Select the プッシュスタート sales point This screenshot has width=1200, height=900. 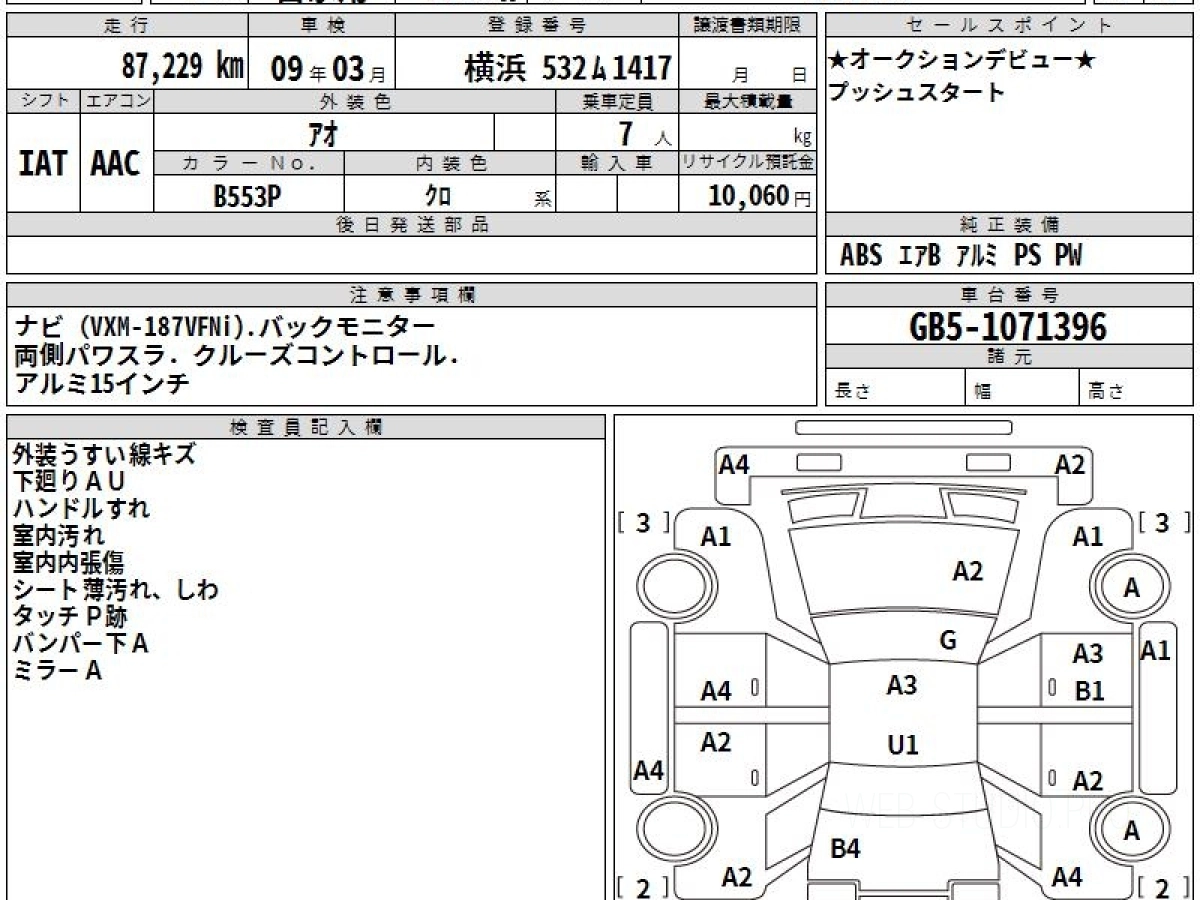click(916, 93)
